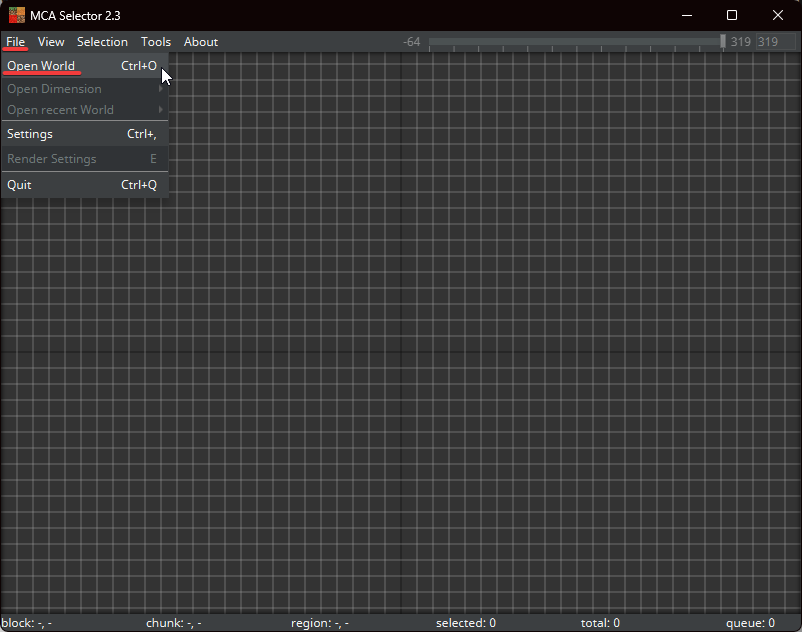This screenshot has height=632, width=802.
Task: Click the MCA Selector app icon in title bar
Action: point(16,15)
